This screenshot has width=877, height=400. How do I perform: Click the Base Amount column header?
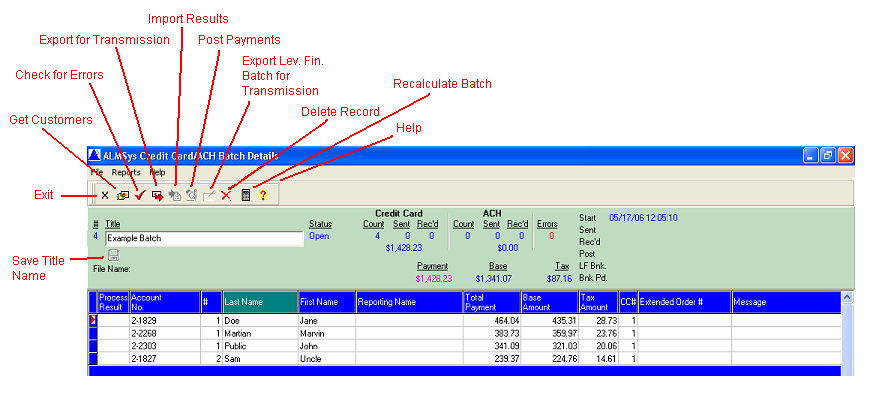click(x=550, y=302)
